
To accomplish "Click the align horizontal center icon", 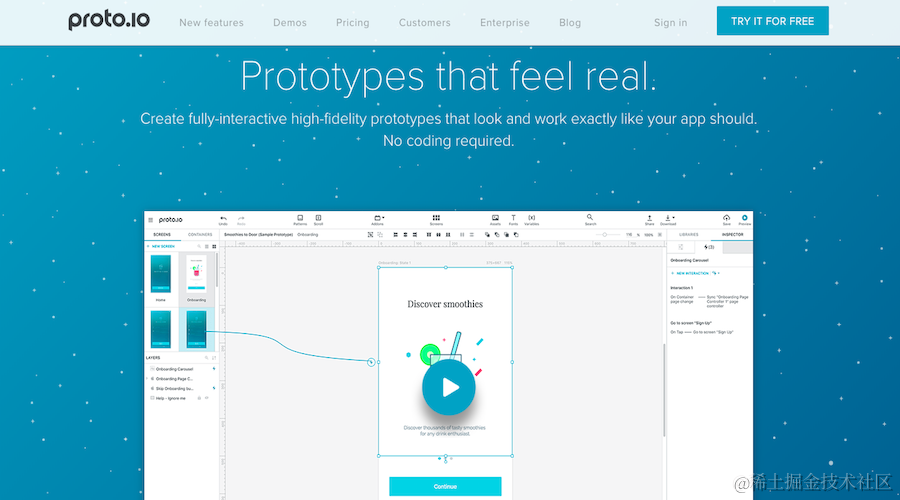I will pos(405,235).
